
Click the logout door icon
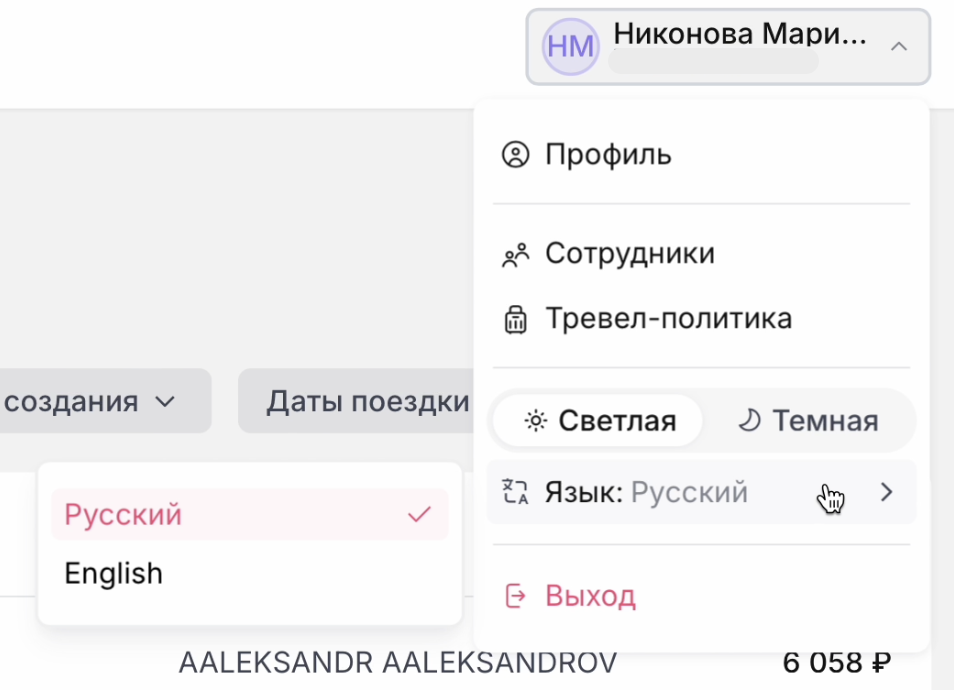[x=515, y=597]
